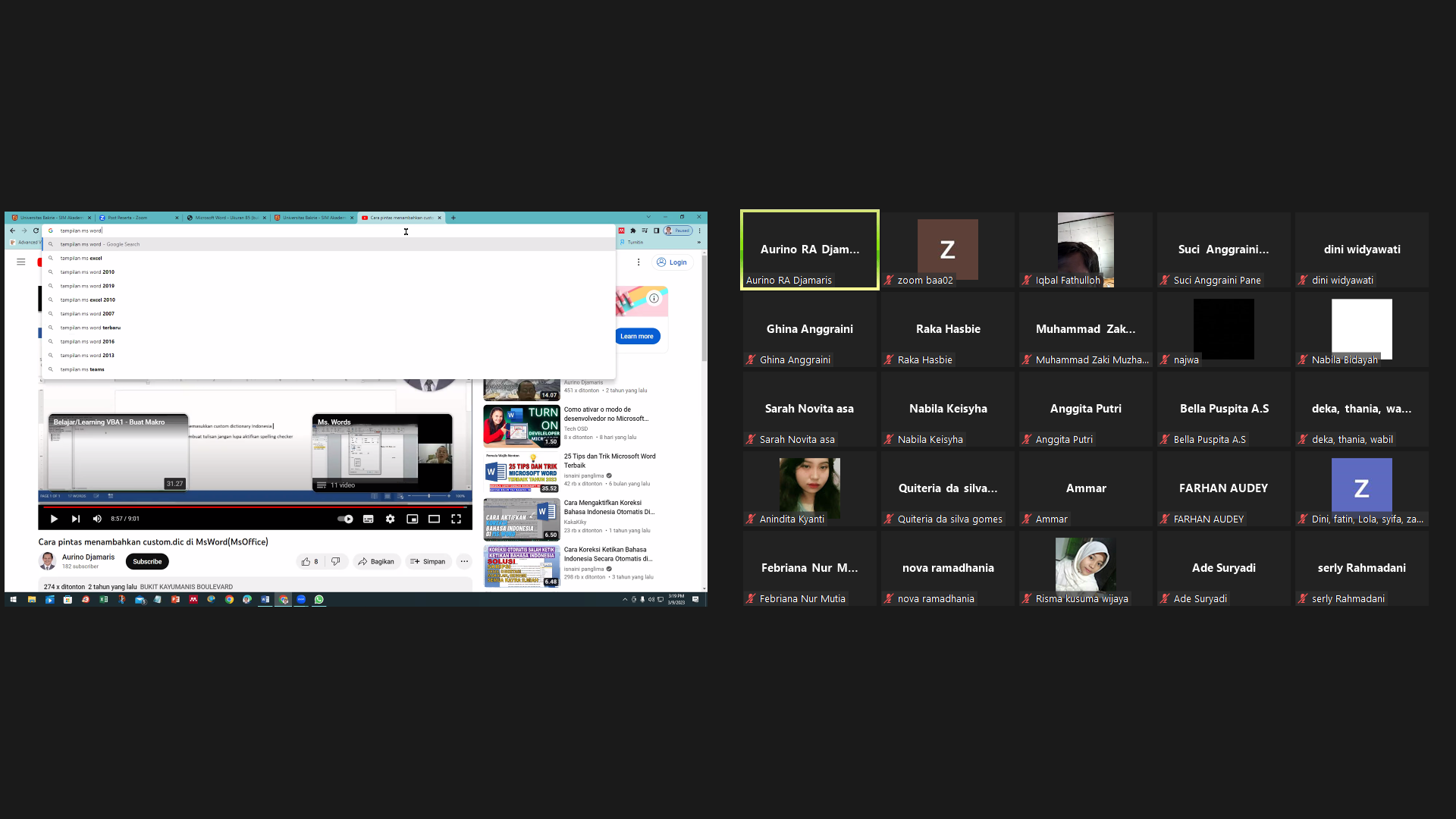This screenshot has width=1456, height=819.
Task: Like the video with thumbs up
Action: (310, 562)
